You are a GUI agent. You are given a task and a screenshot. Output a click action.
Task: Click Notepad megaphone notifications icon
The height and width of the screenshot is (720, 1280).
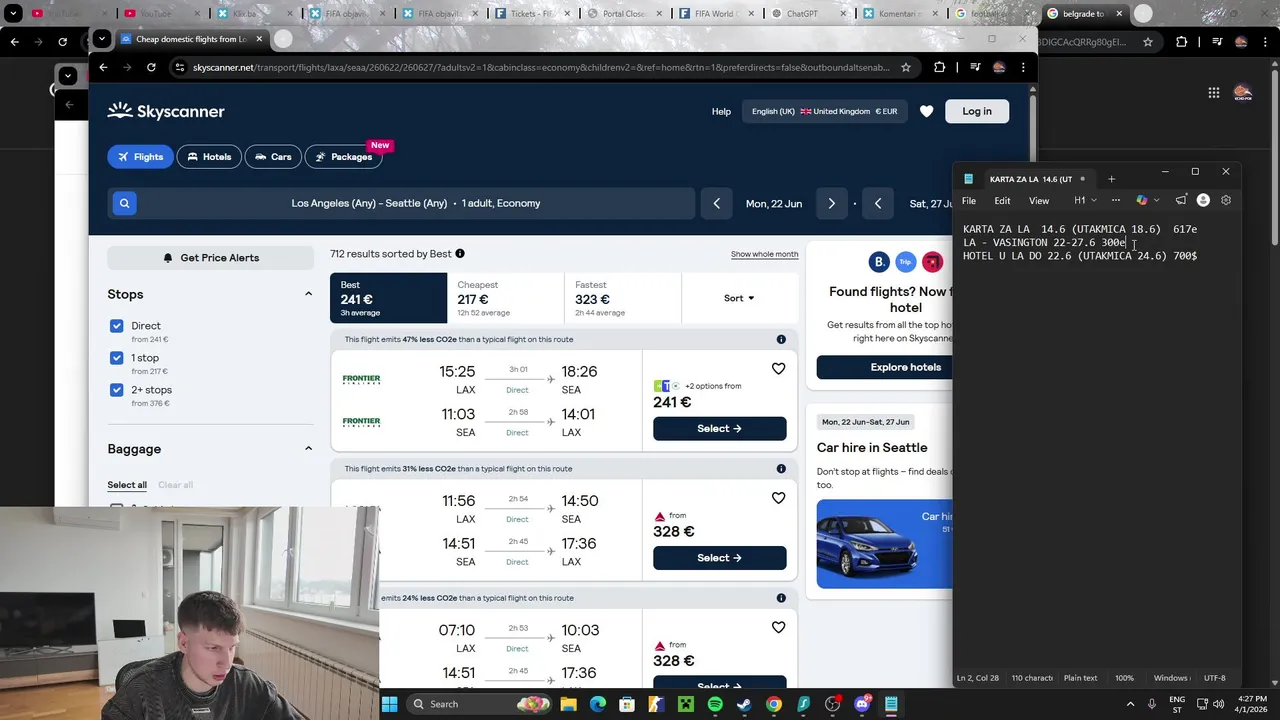click(1181, 200)
